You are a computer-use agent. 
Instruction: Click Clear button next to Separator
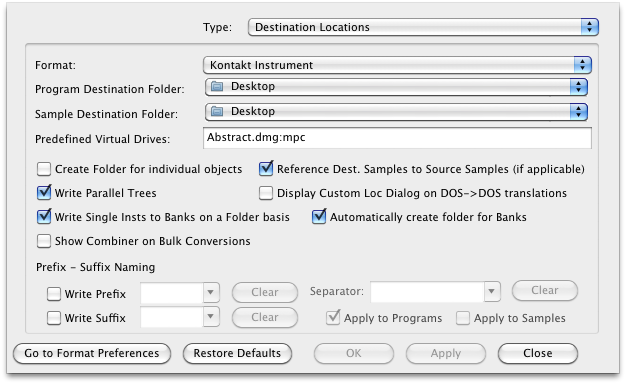tap(545, 290)
